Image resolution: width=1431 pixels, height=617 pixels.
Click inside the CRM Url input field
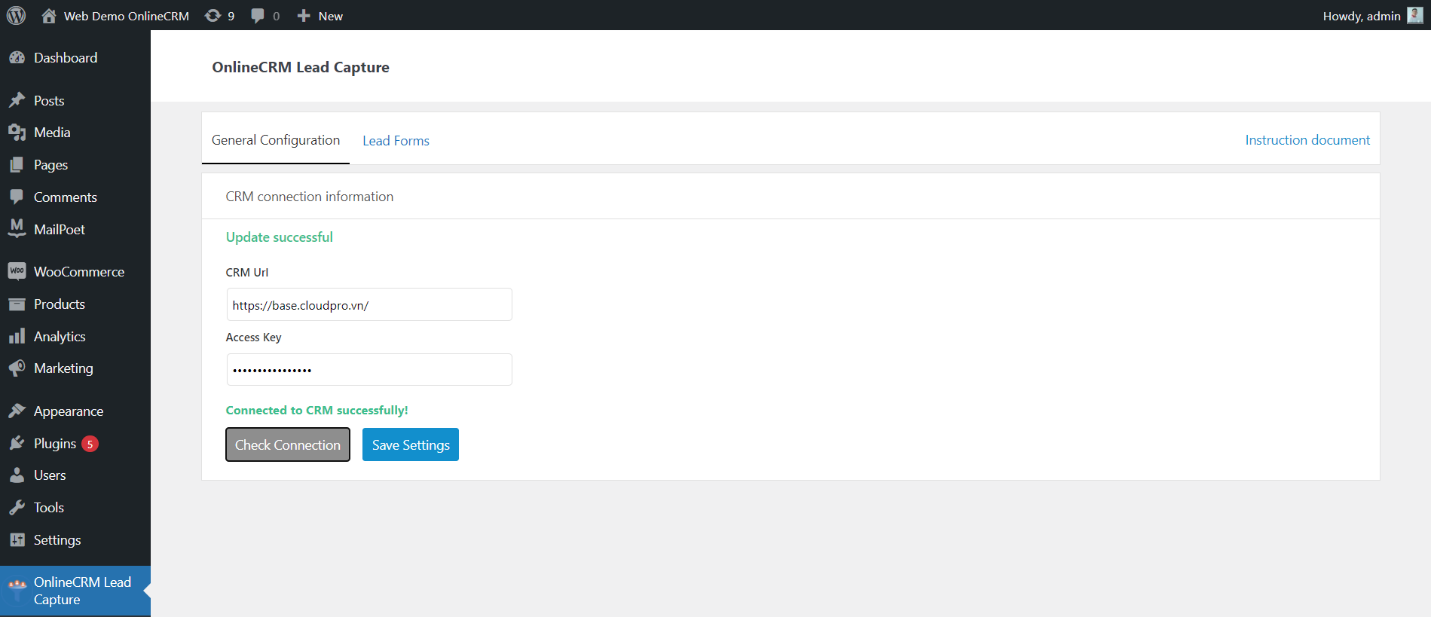click(369, 304)
